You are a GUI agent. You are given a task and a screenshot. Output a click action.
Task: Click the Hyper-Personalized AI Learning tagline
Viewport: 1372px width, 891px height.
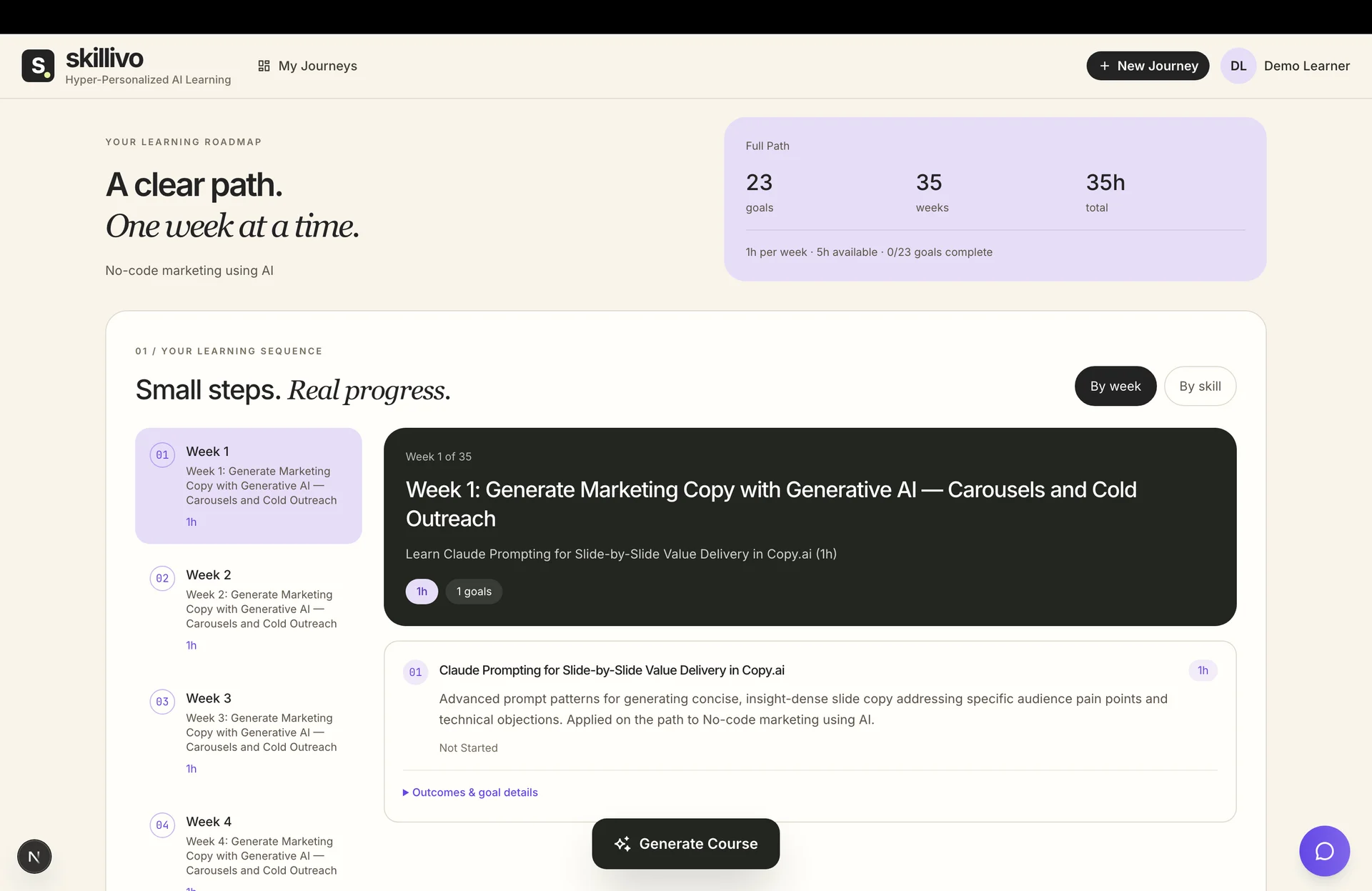tap(148, 80)
